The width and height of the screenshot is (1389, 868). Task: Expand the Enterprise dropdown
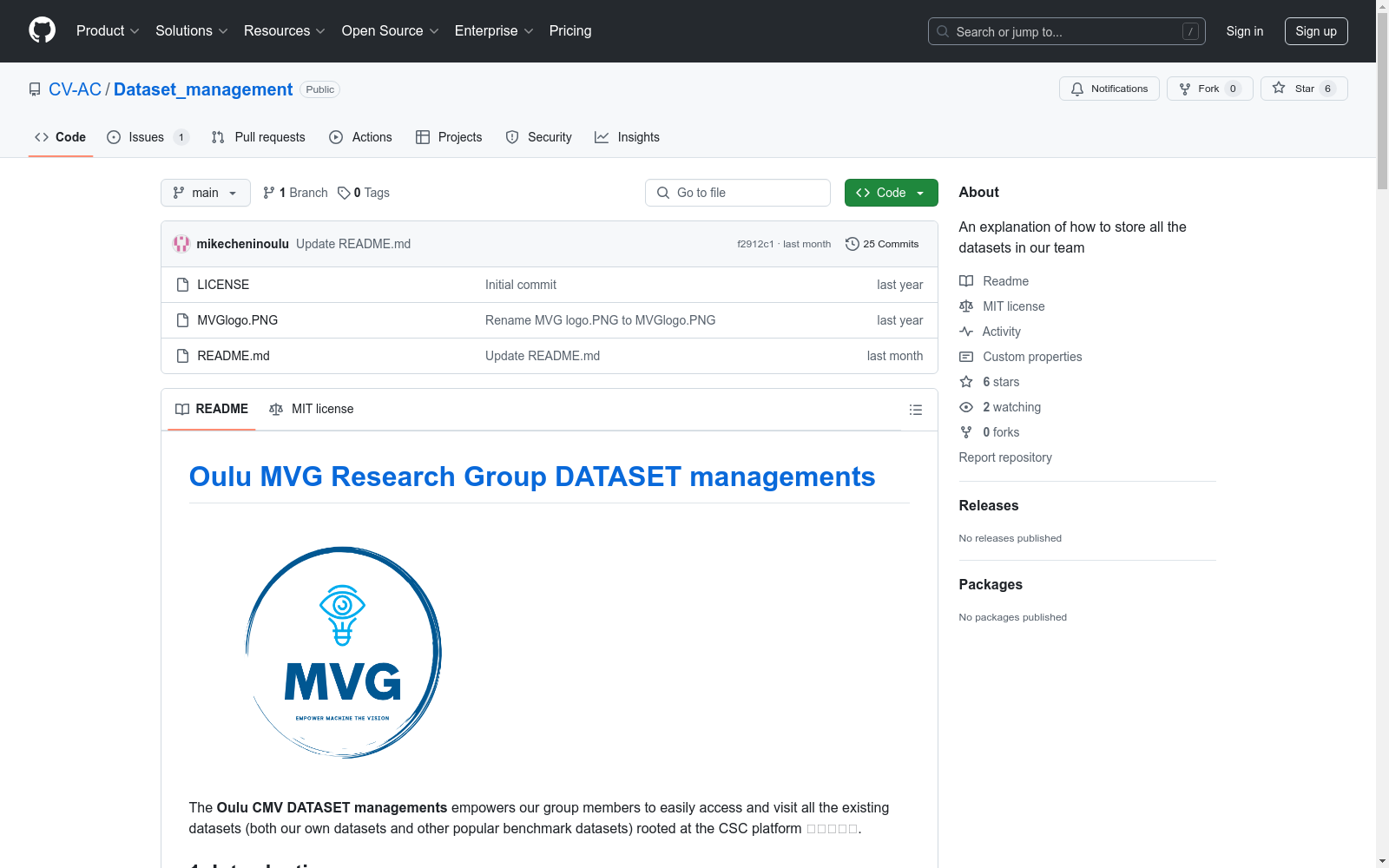[x=494, y=31]
